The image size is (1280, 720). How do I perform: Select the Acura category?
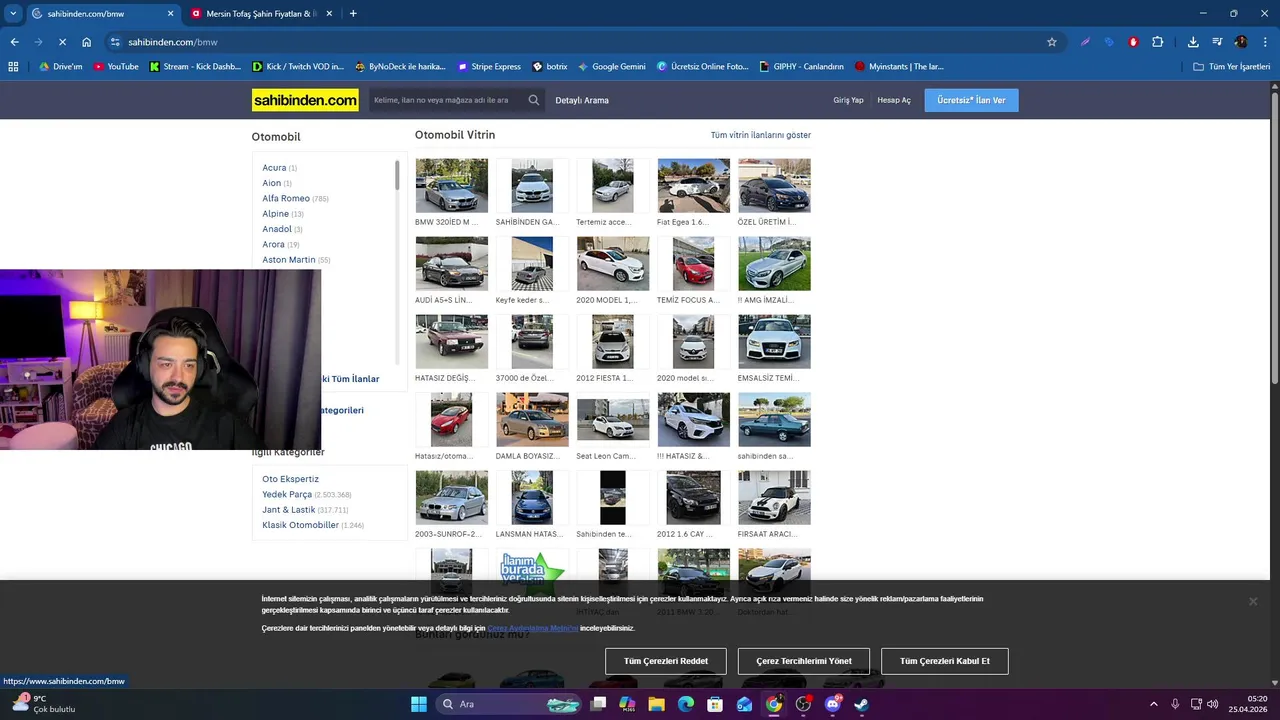(274, 167)
